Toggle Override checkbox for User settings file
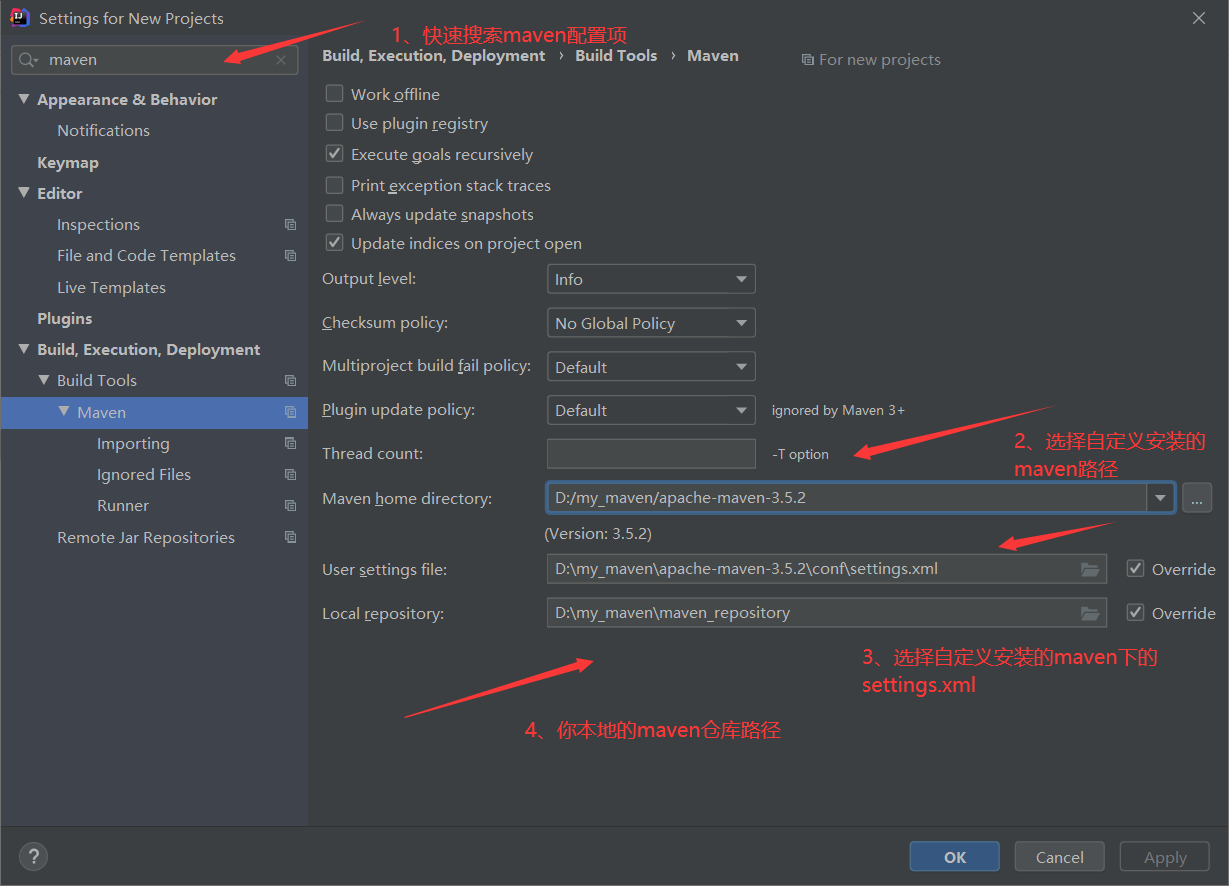Screen dimensions: 1229x886 click(1135, 569)
